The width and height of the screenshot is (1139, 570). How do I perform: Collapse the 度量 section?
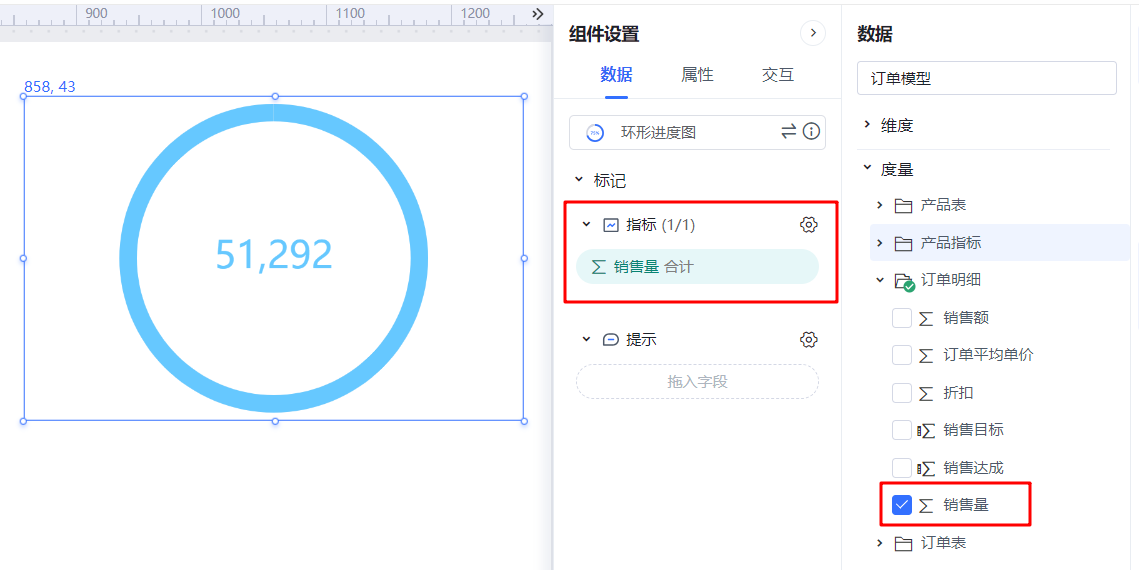coord(867,168)
